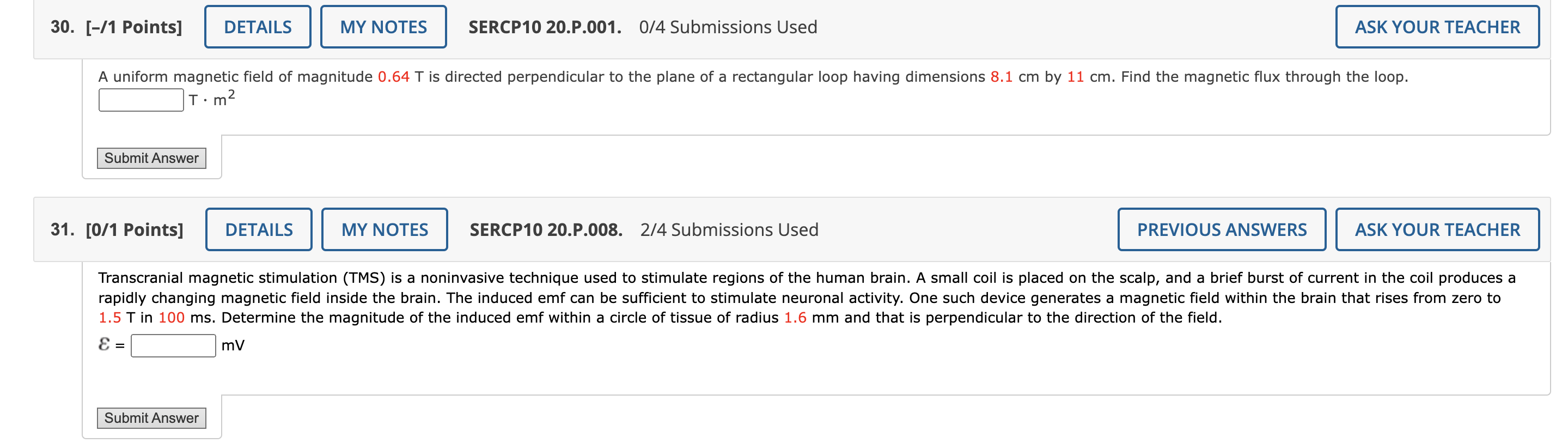The width and height of the screenshot is (1568, 443).
Task: Open DETAILS for question 30
Action: [257, 27]
